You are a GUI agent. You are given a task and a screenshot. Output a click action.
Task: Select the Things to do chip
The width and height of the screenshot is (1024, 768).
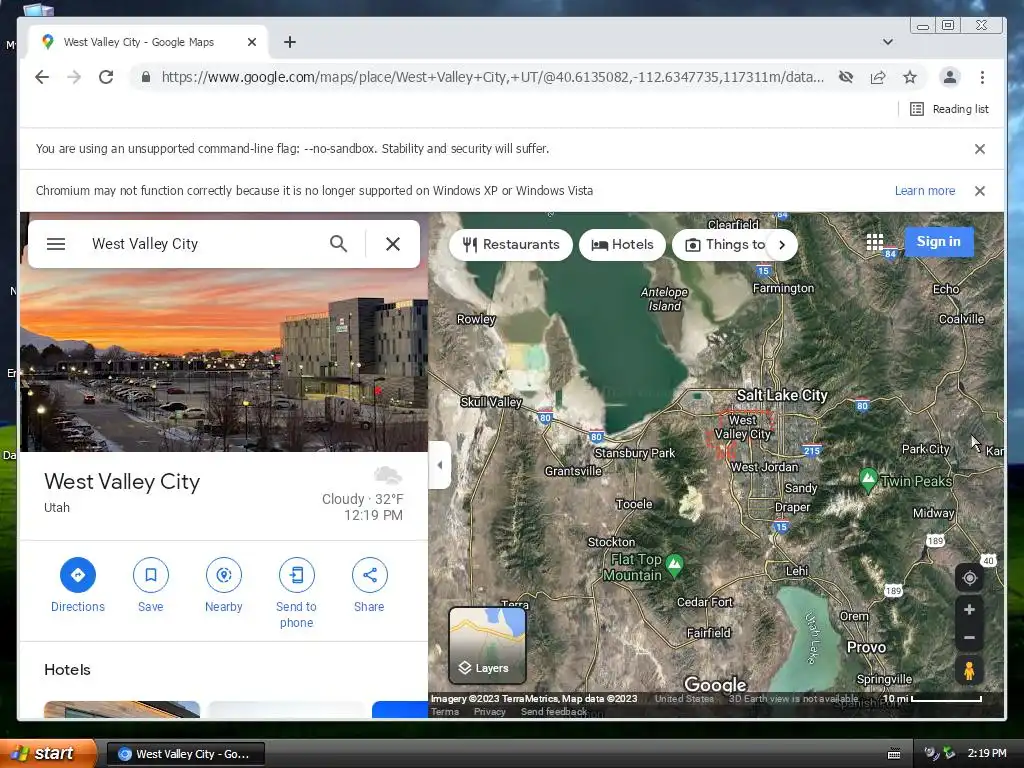click(x=724, y=245)
